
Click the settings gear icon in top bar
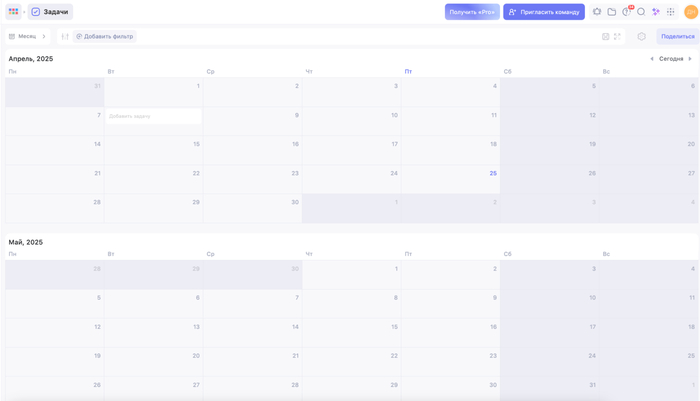coord(597,12)
